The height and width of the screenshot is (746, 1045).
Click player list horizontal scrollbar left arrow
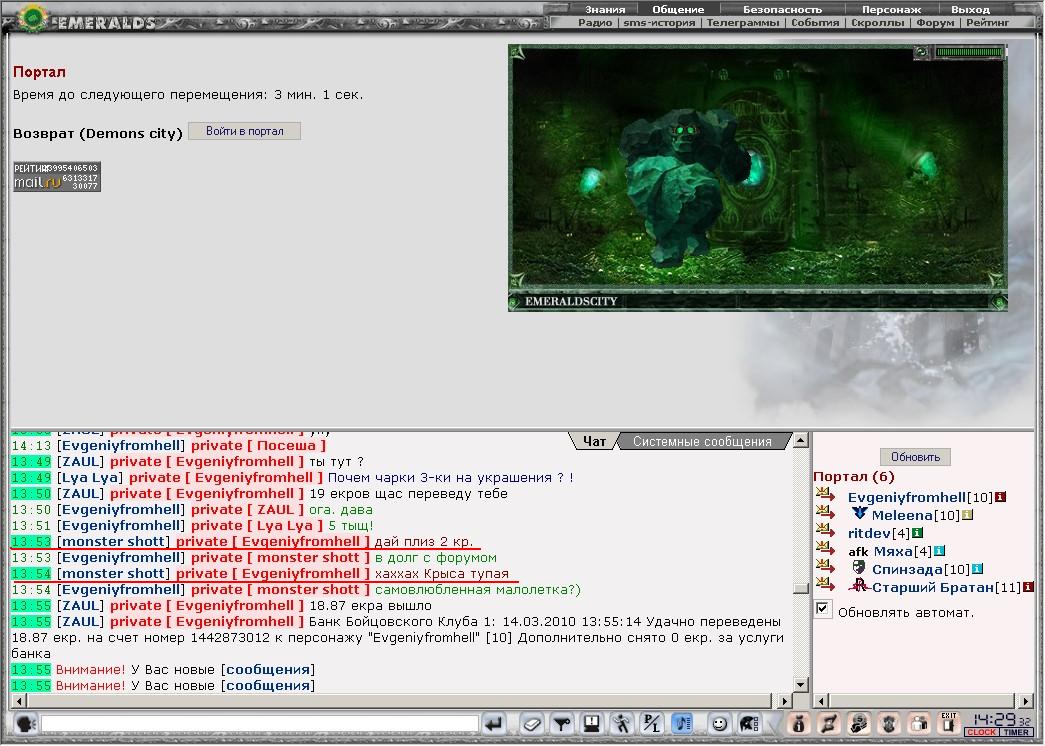pos(820,701)
